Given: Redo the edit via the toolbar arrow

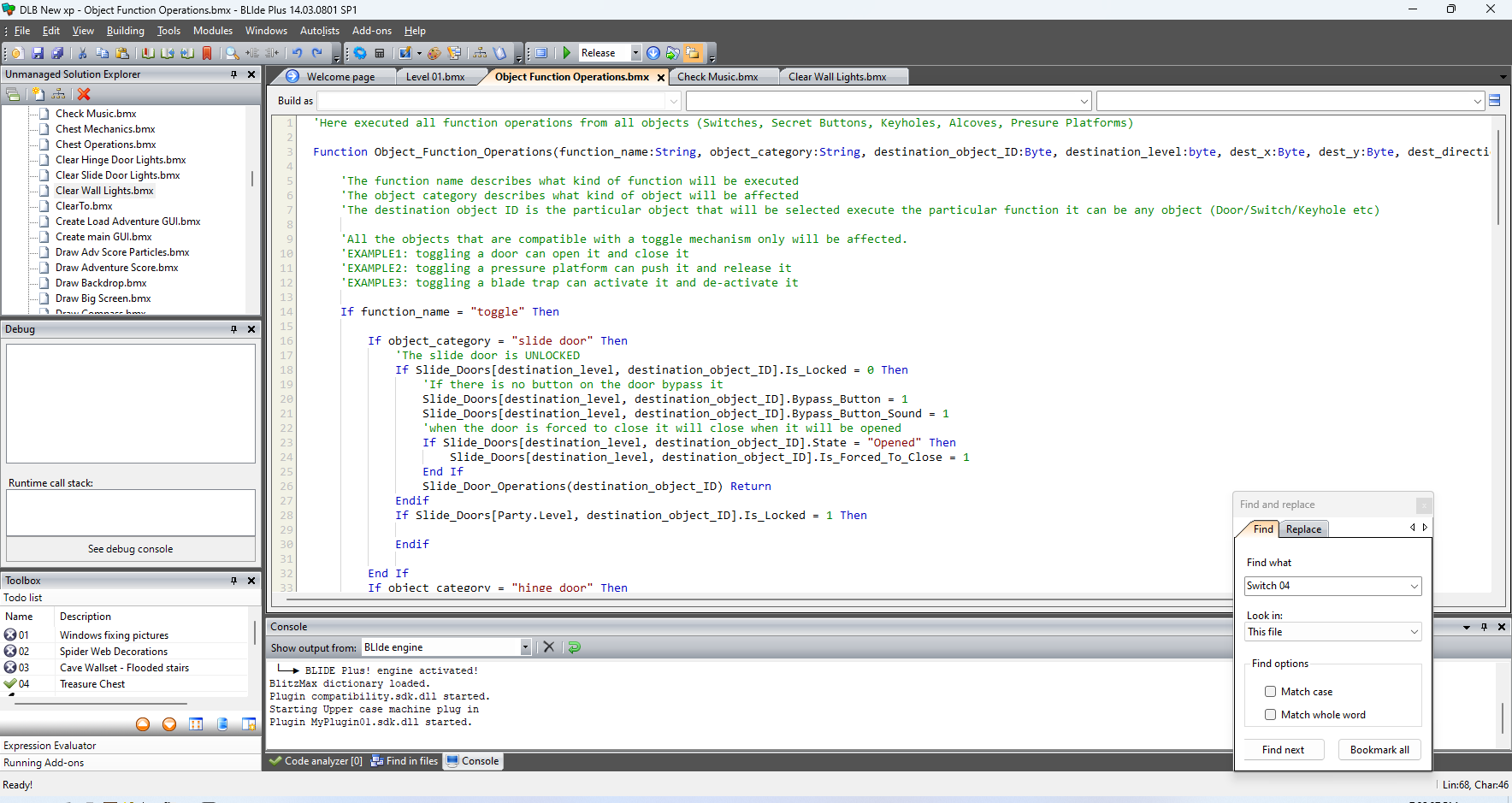Looking at the screenshot, I should click(x=317, y=53).
